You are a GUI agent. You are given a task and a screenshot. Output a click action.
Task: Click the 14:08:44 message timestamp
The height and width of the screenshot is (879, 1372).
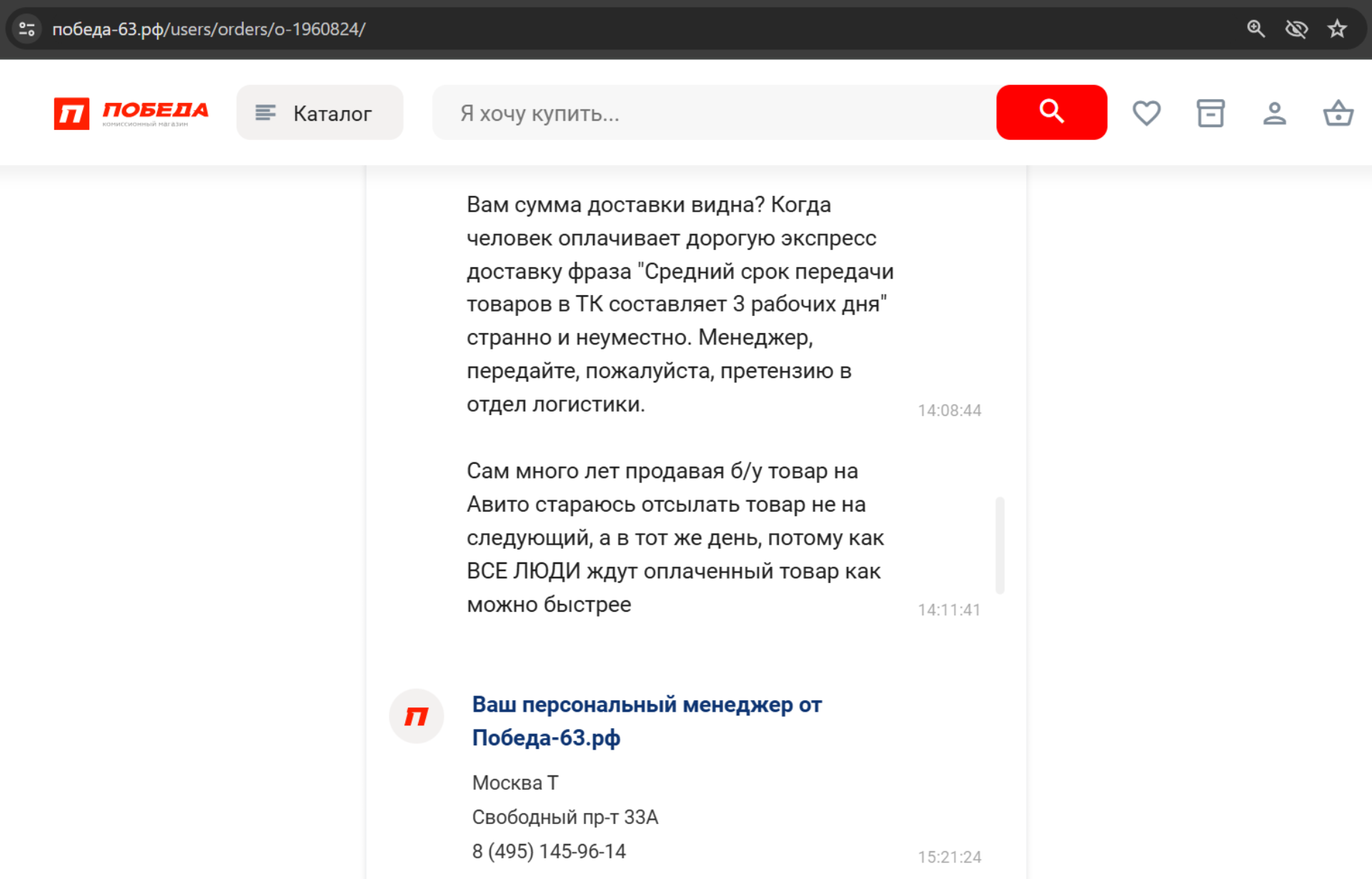pyautogui.click(x=949, y=410)
